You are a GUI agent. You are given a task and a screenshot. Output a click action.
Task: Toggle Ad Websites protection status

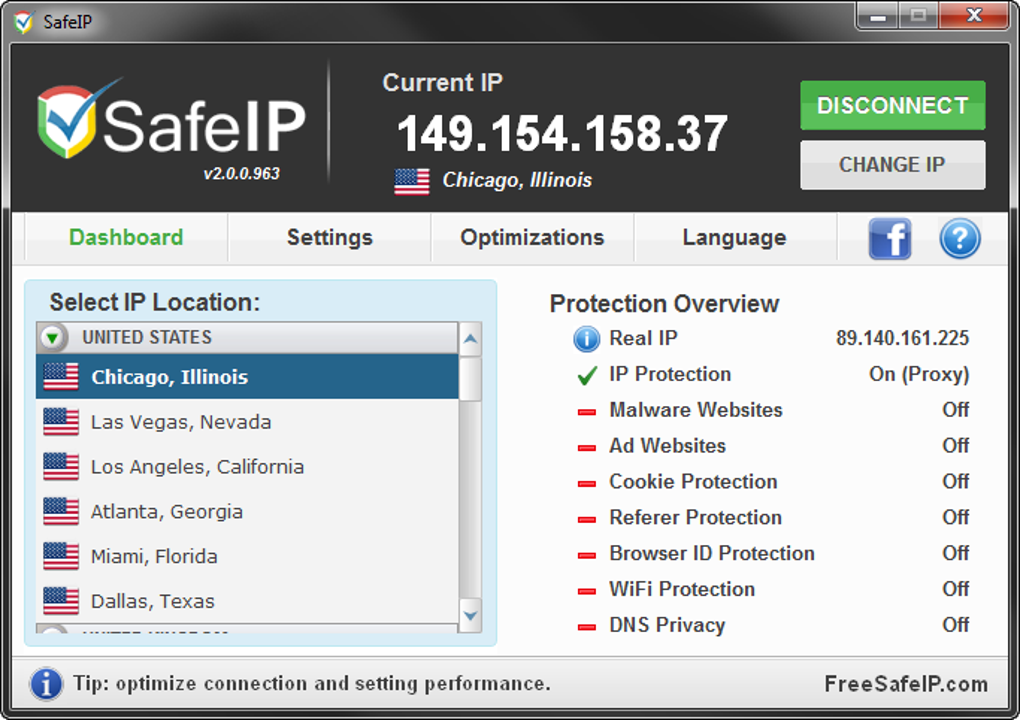(956, 446)
